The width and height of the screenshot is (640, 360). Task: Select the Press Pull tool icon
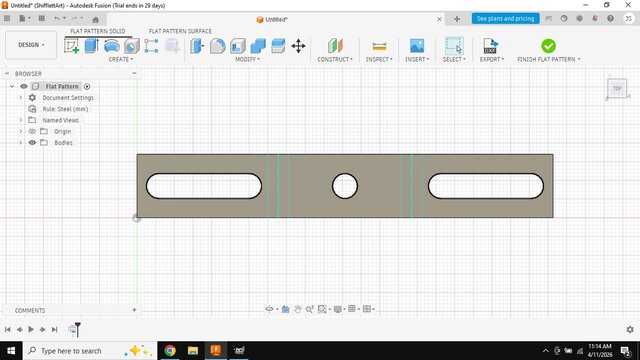pyautogui.click(x=197, y=46)
